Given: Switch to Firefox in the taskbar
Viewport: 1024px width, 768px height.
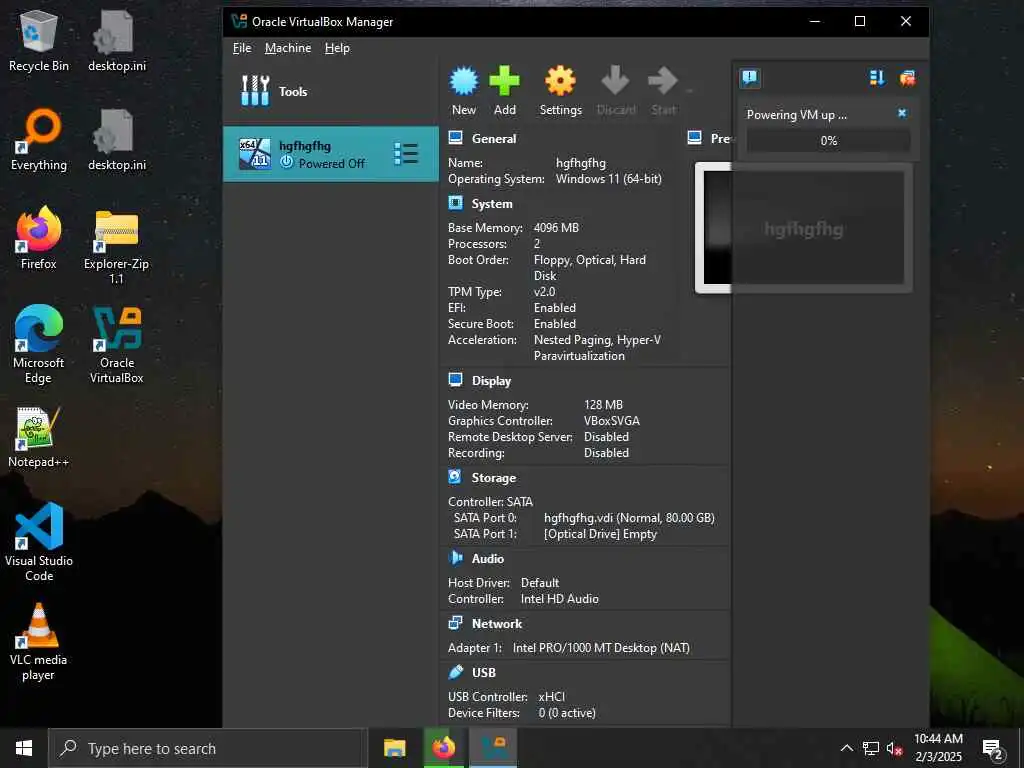Looking at the screenshot, I should 443,748.
